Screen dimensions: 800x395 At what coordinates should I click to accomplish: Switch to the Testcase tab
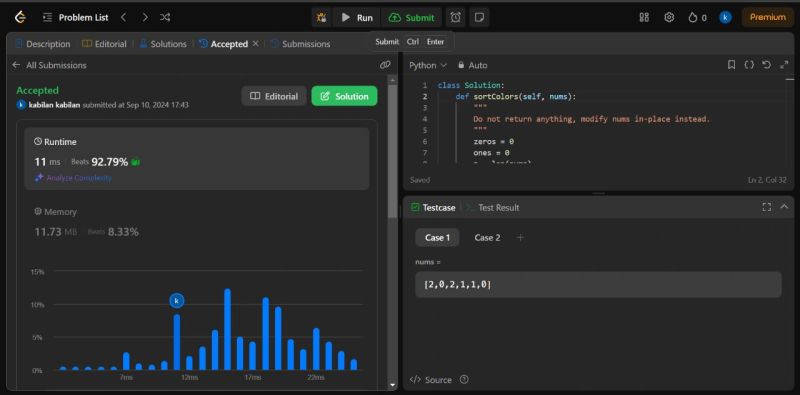[433, 208]
